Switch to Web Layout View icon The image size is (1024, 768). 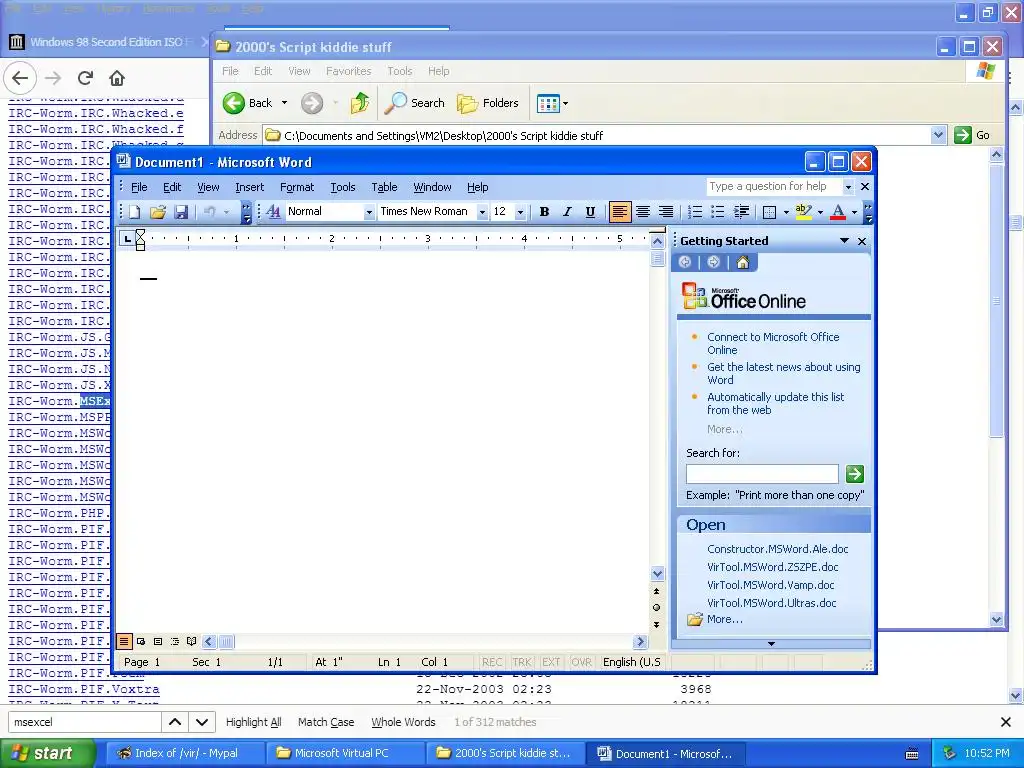[141, 642]
